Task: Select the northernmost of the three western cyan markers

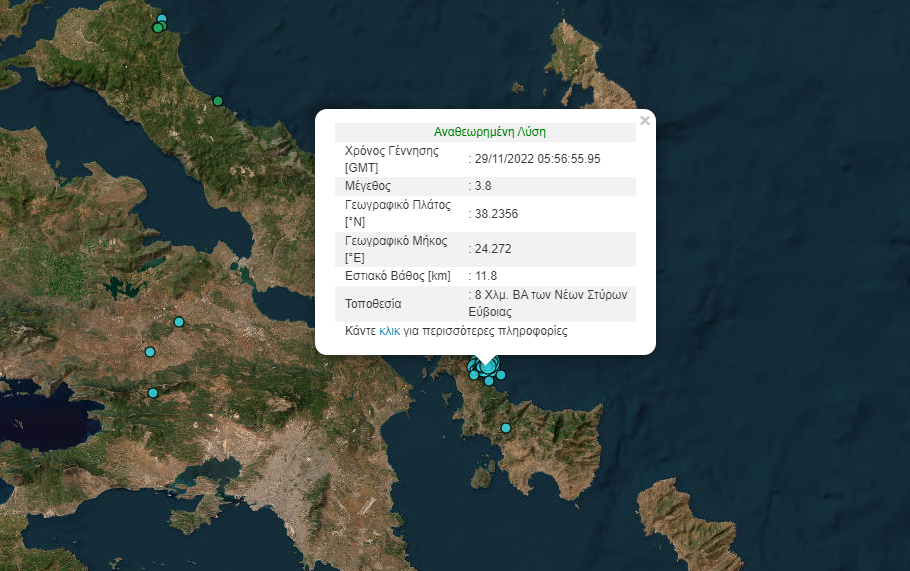Action: [x=179, y=322]
